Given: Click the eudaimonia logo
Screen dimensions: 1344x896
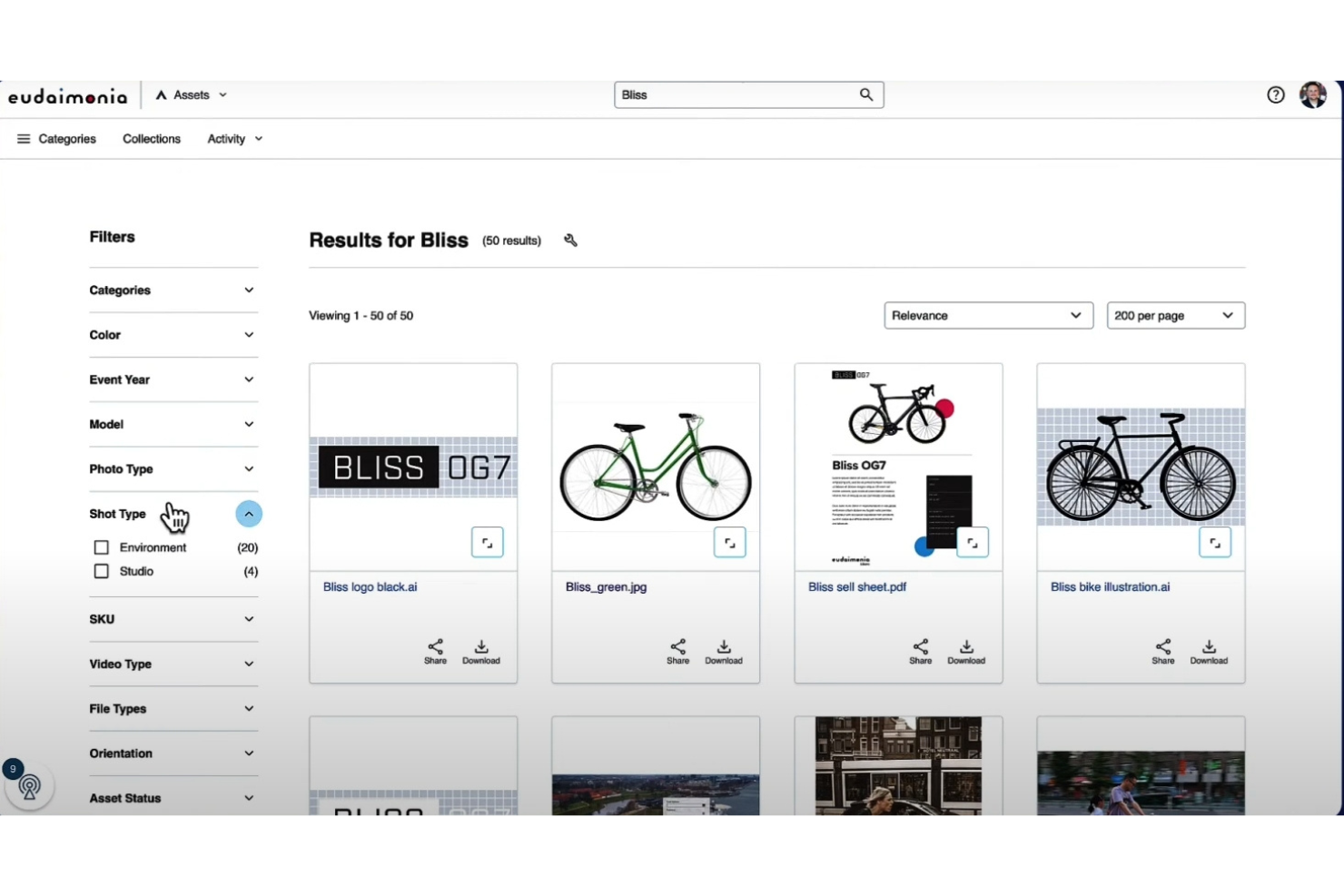Looking at the screenshot, I should (x=68, y=96).
